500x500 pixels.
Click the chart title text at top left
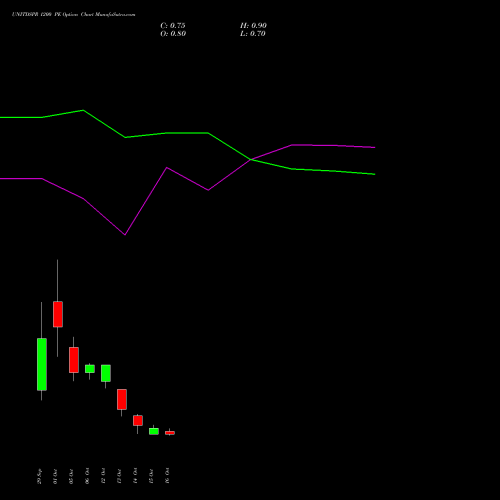(74, 15)
